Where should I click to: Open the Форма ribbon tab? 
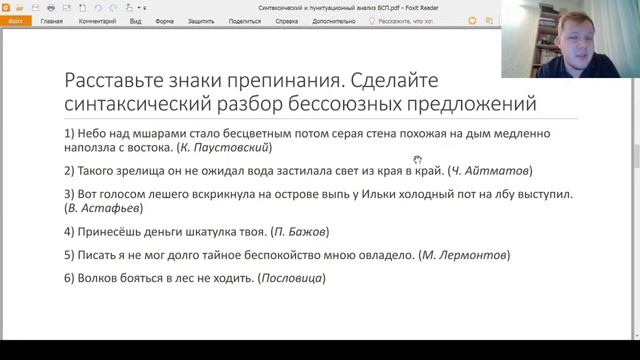pyautogui.click(x=164, y=21)
